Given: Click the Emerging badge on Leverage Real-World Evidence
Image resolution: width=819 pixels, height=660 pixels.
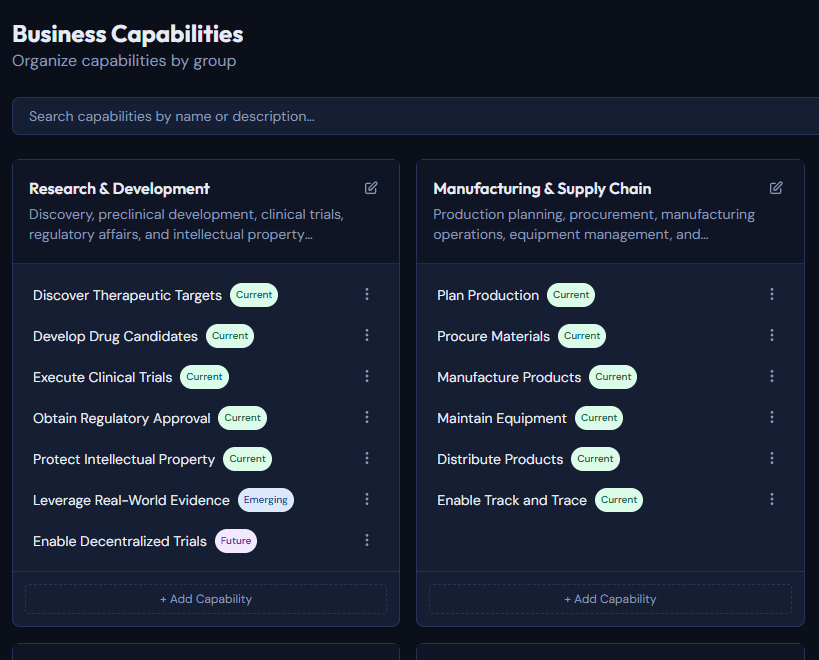Looking at the screenshot, I should pos(266,499).
